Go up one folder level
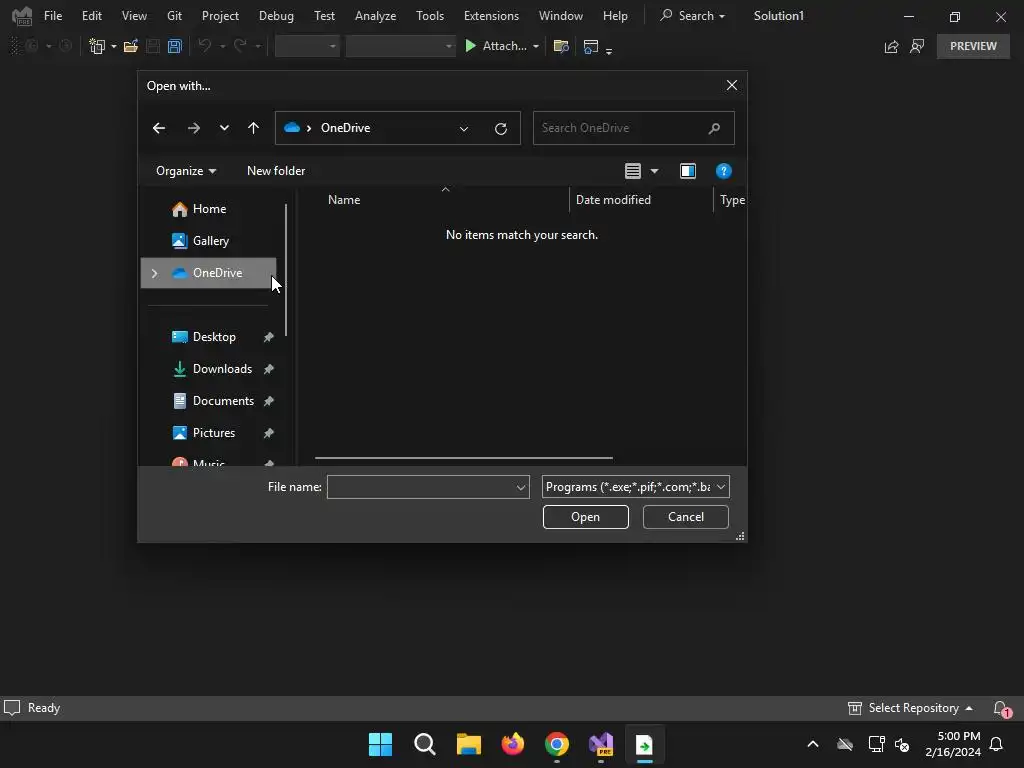1024x768 pixels. click(x=253, y=128)
